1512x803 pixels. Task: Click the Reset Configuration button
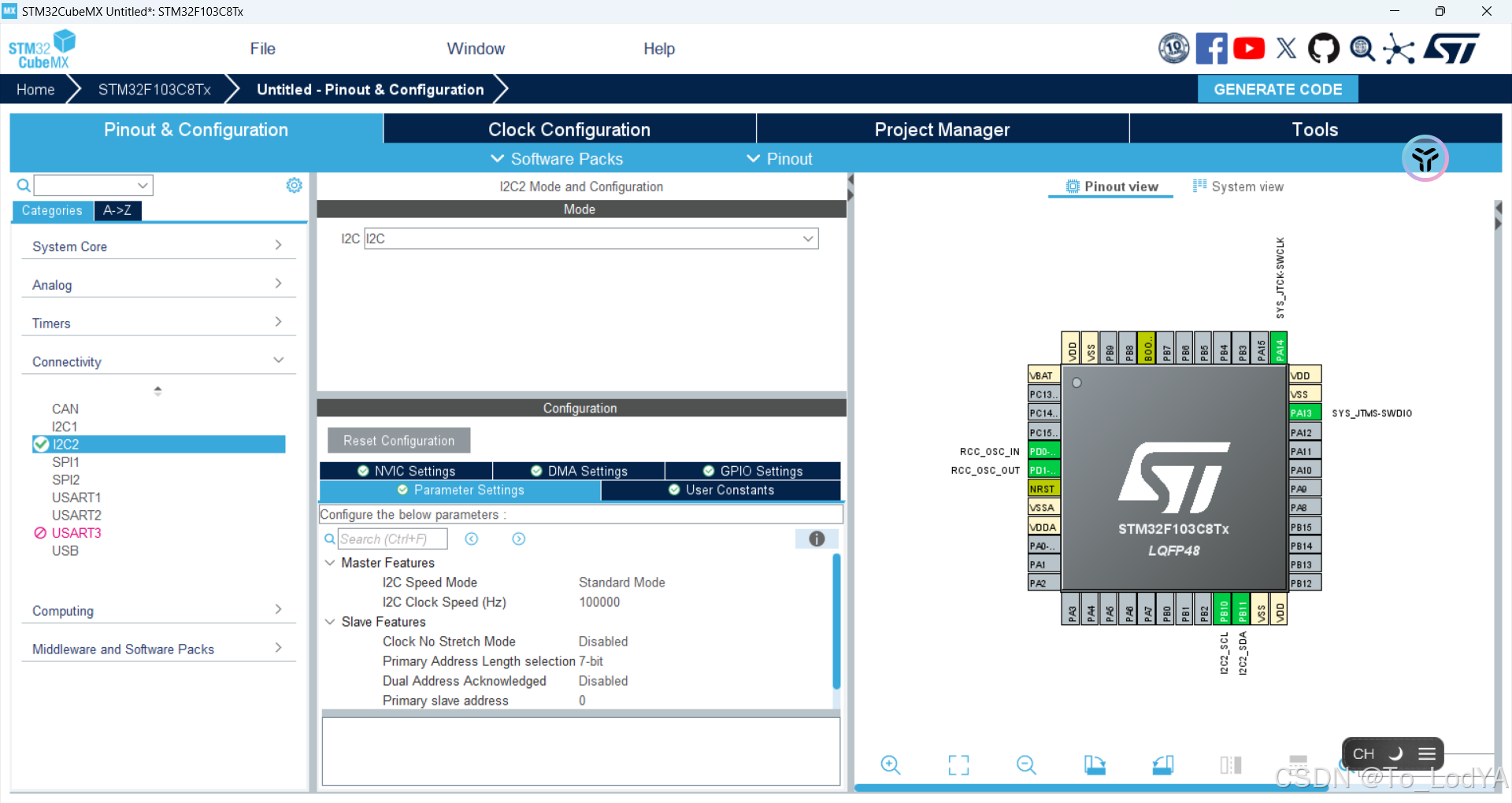pos(398,441)
